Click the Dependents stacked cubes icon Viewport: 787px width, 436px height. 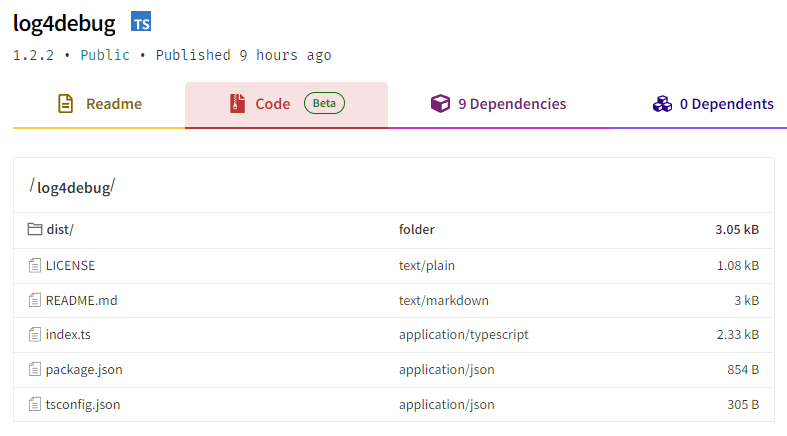tap(662, 104)
